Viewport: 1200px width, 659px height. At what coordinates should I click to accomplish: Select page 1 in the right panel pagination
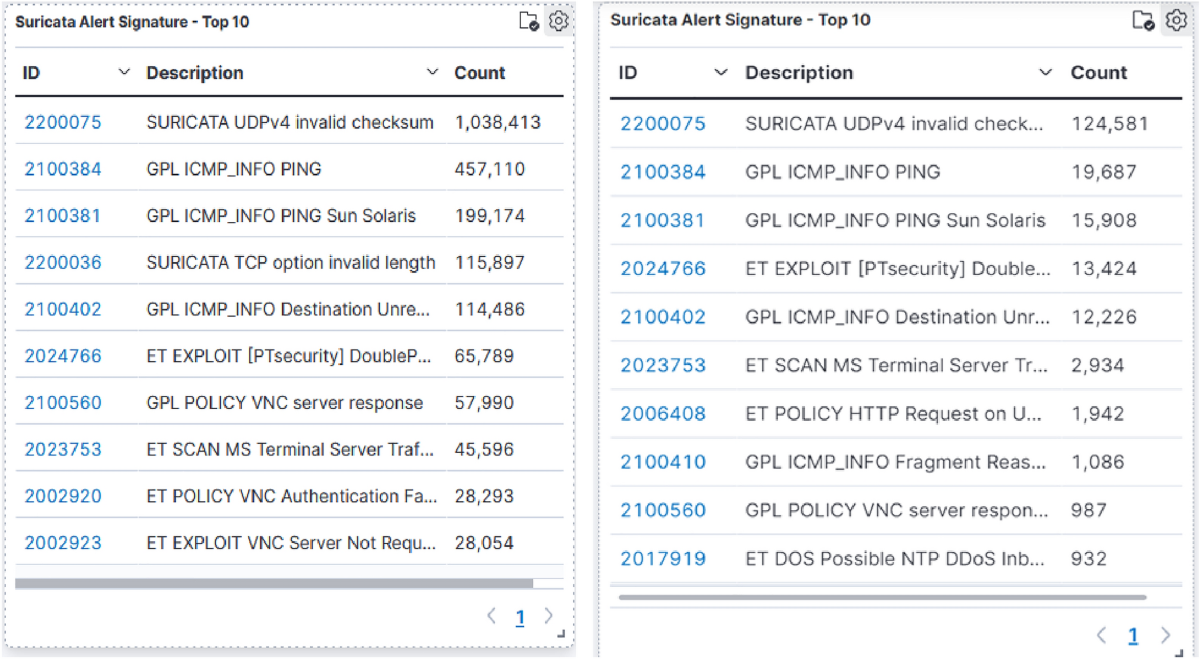1133,635
